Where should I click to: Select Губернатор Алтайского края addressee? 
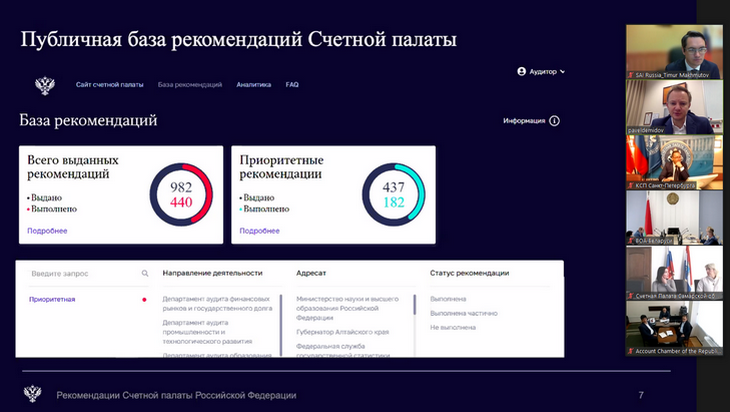tap(343, 332)
